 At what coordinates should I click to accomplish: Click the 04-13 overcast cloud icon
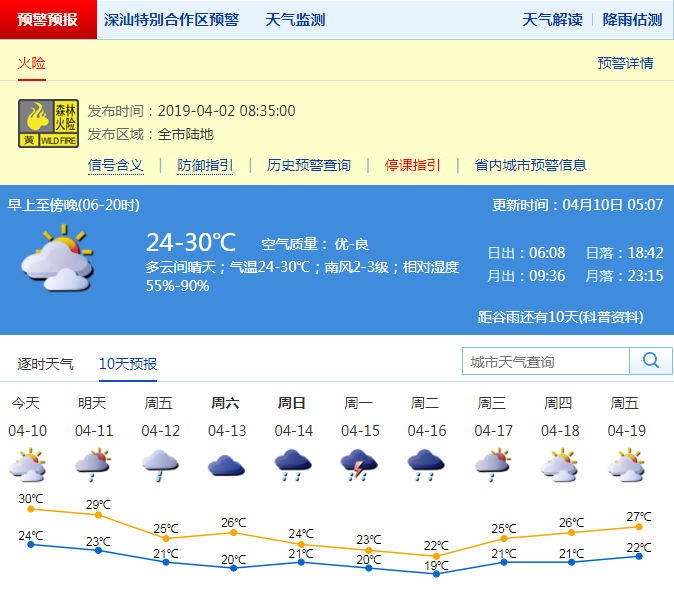(226, 465)
